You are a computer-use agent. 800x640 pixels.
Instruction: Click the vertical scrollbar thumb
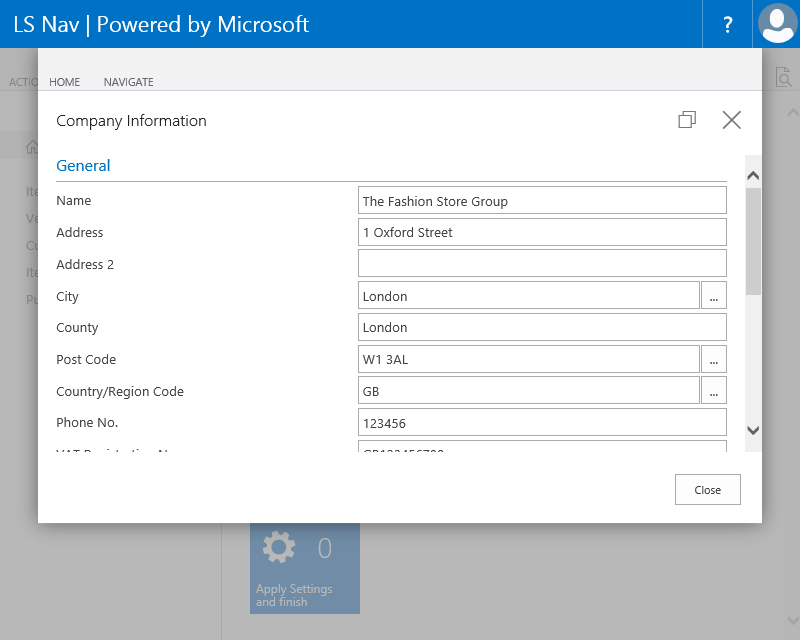point(754,240)
